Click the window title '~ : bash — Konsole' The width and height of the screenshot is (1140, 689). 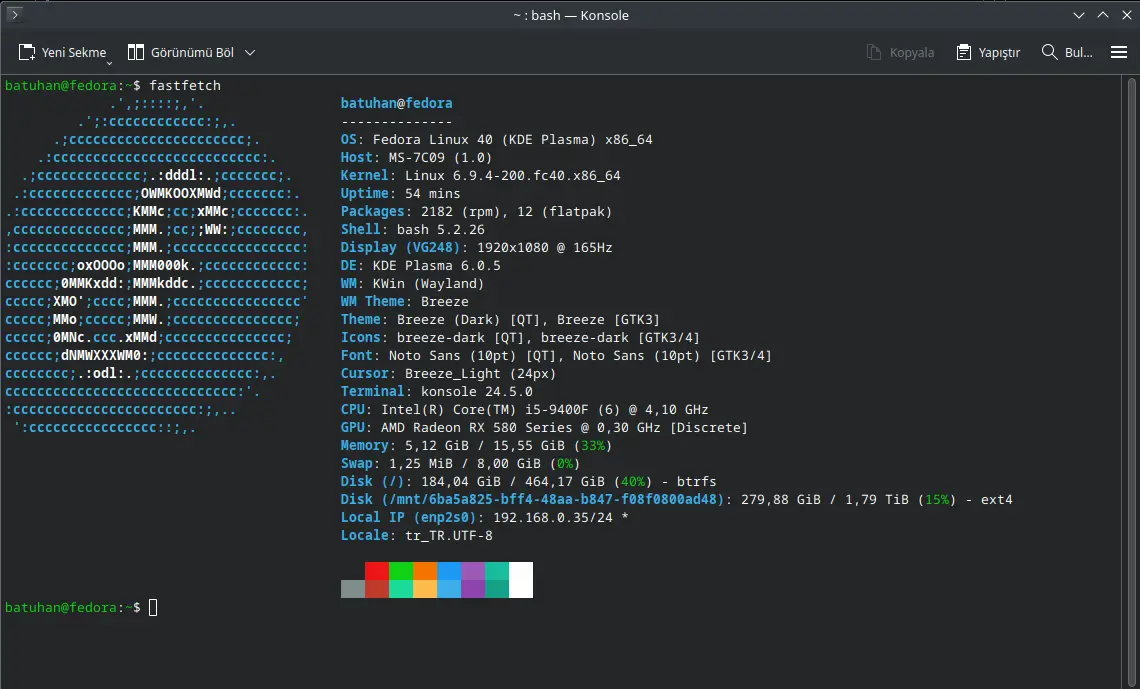(x=571, y=15)
